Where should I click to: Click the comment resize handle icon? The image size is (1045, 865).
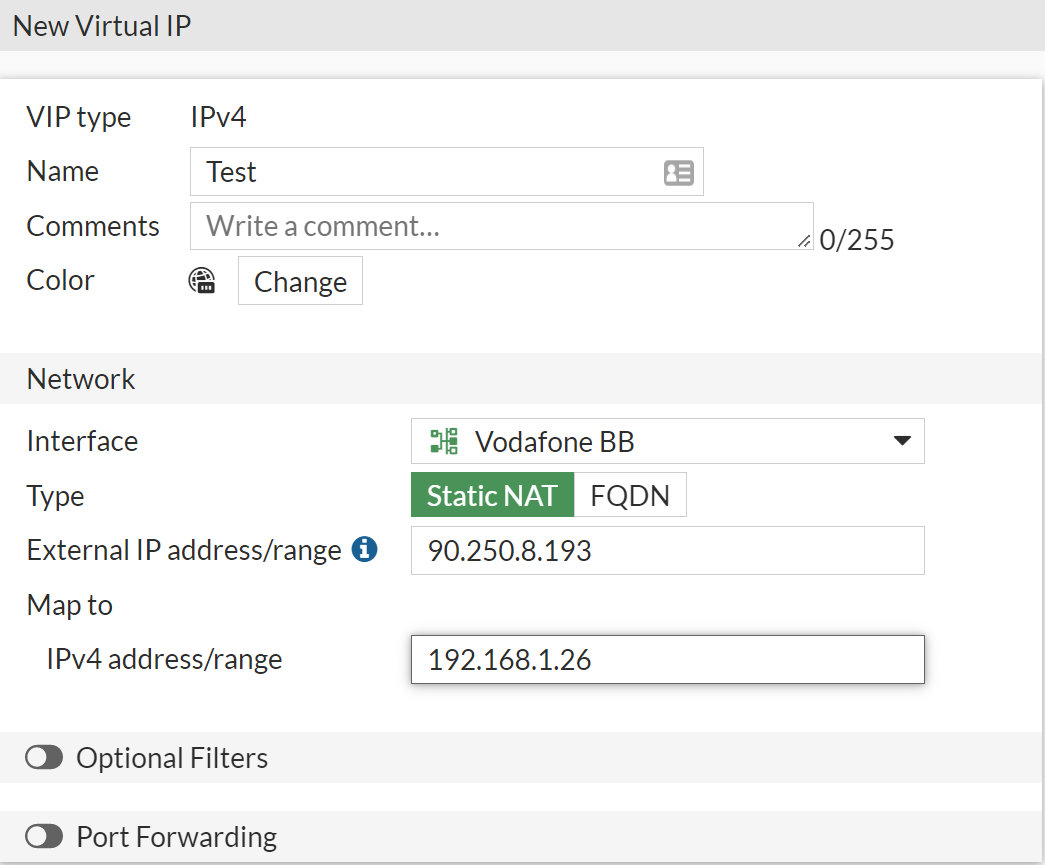click(806, 242)
